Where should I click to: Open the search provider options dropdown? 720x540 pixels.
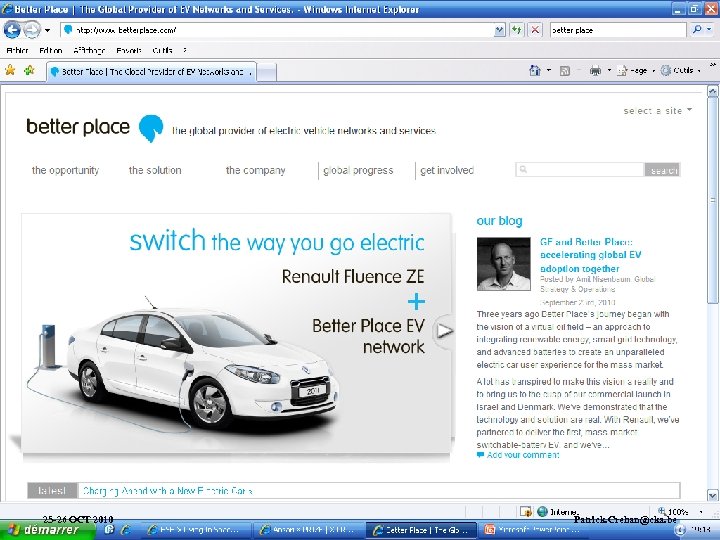[710, 30]
